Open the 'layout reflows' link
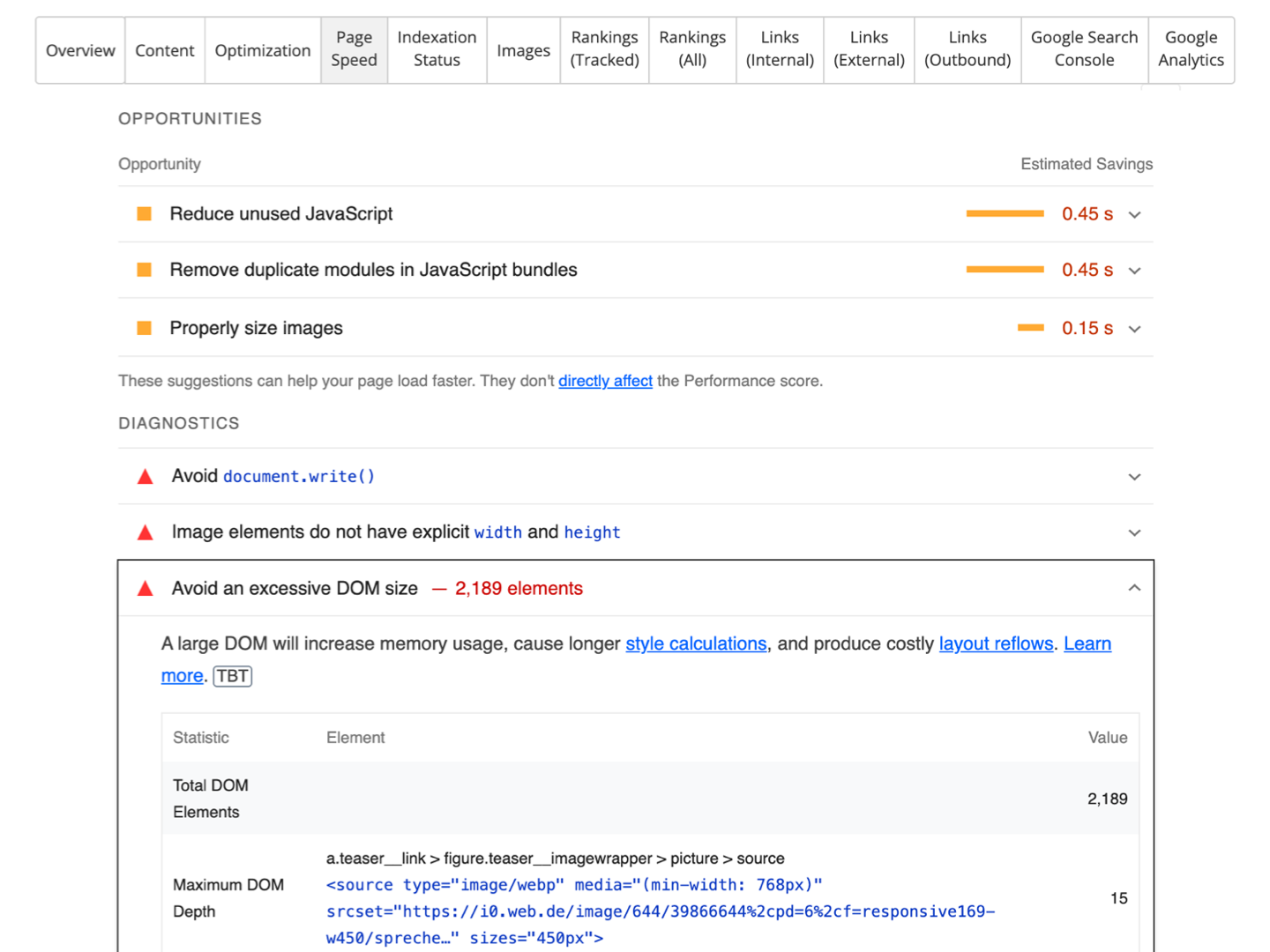This screenshot has height=952, width=1270. tap(996, 644)
